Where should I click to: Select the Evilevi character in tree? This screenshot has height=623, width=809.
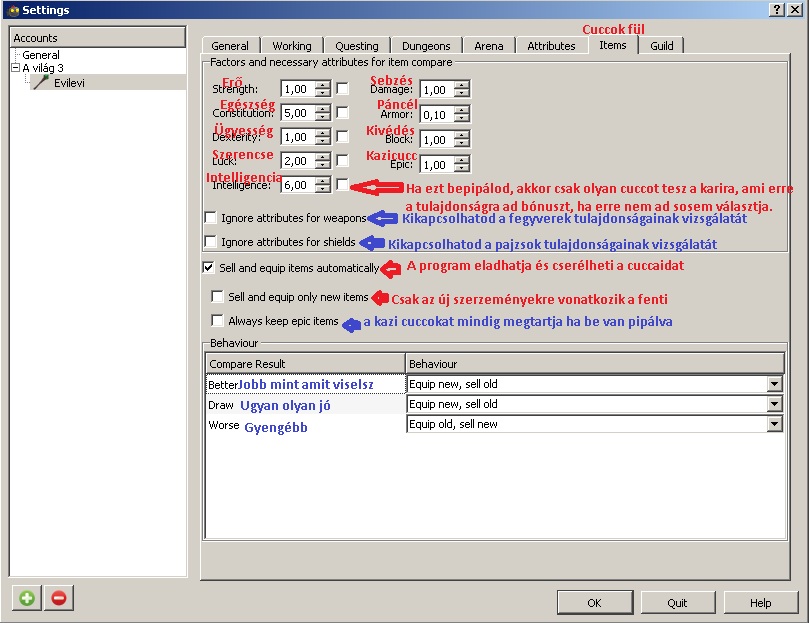68,83
